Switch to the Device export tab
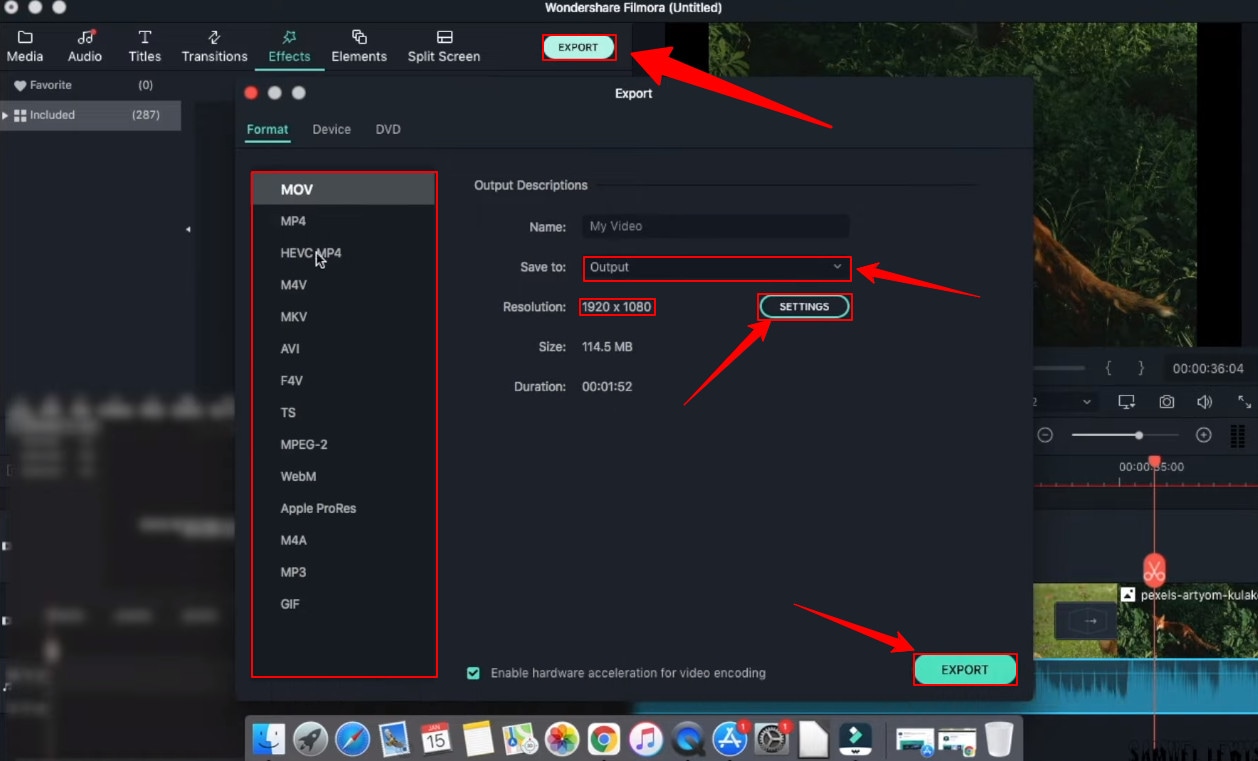 [331, 129]
